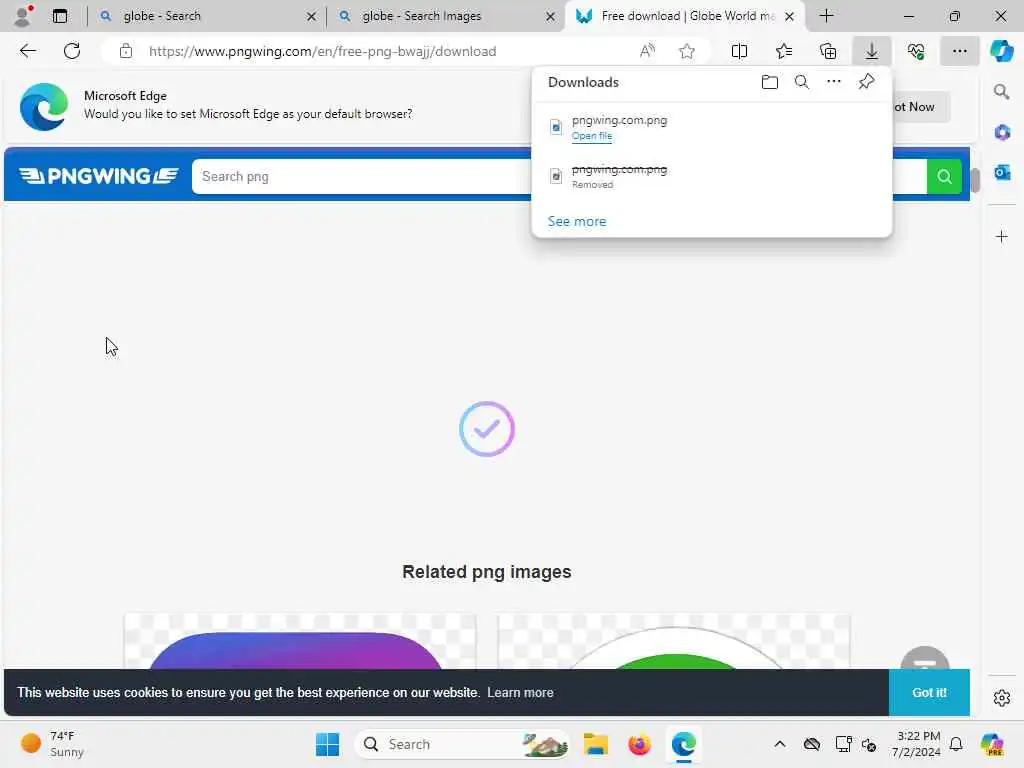Click the green PNGWING search button
The height and width of the screenshot is (768, 1024).
(944, 176)
